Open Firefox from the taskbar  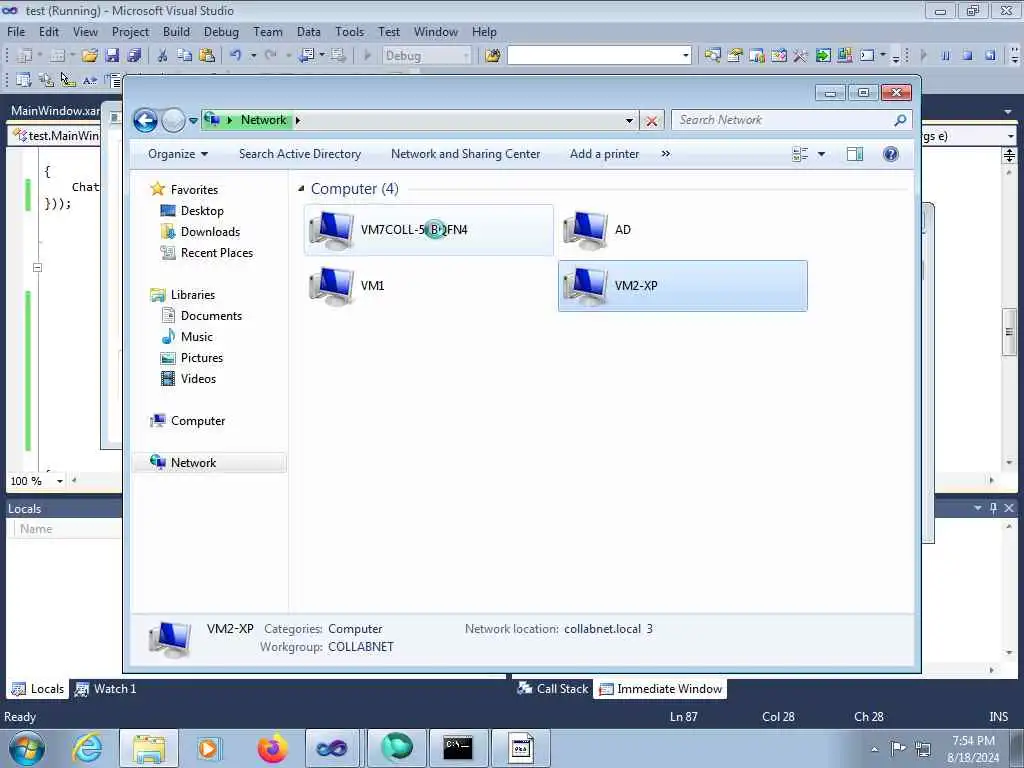tap(272, 748)
